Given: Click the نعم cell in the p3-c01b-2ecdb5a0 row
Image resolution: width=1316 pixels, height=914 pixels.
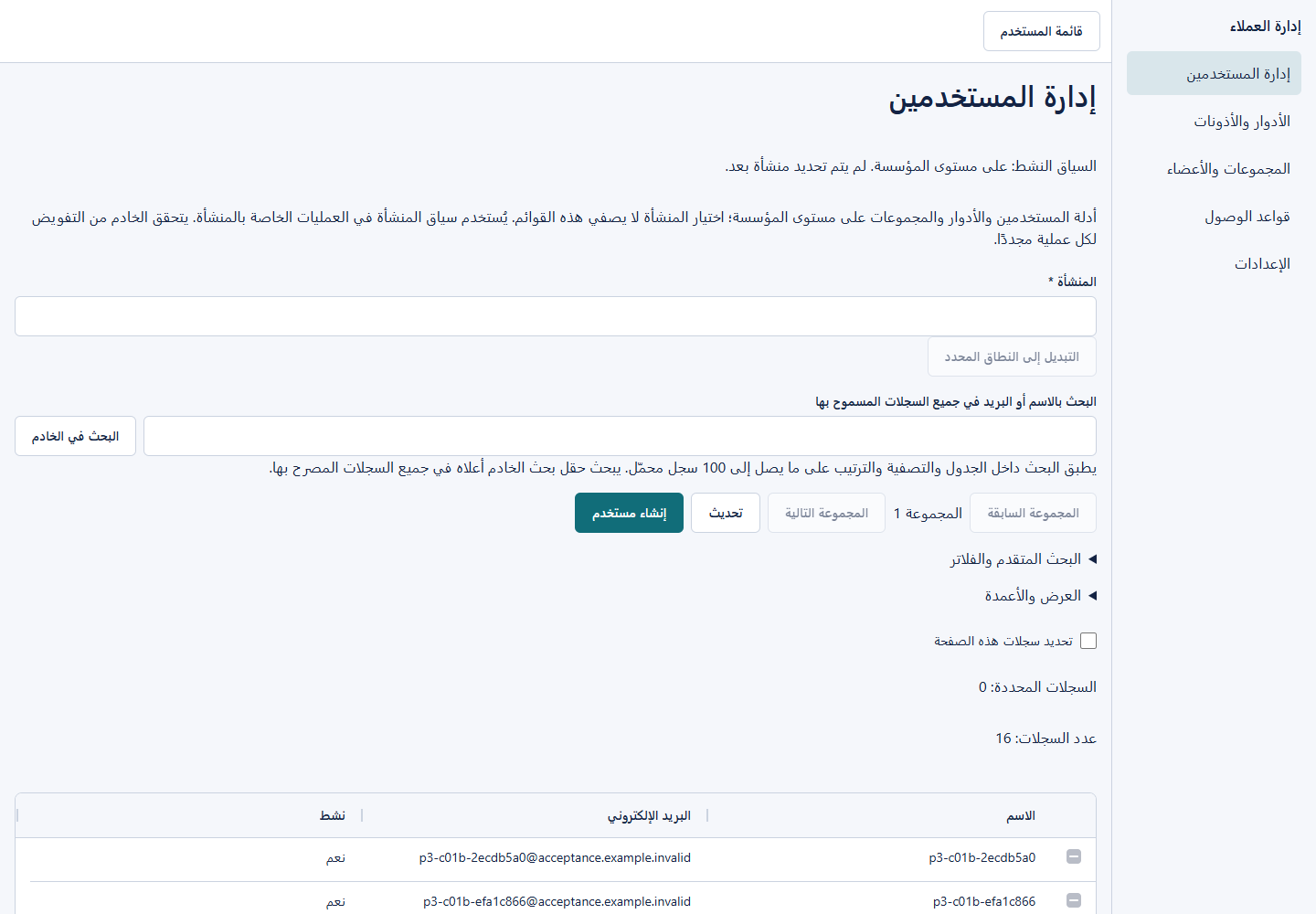Looking at the screenshot, I should click(336, 857).
